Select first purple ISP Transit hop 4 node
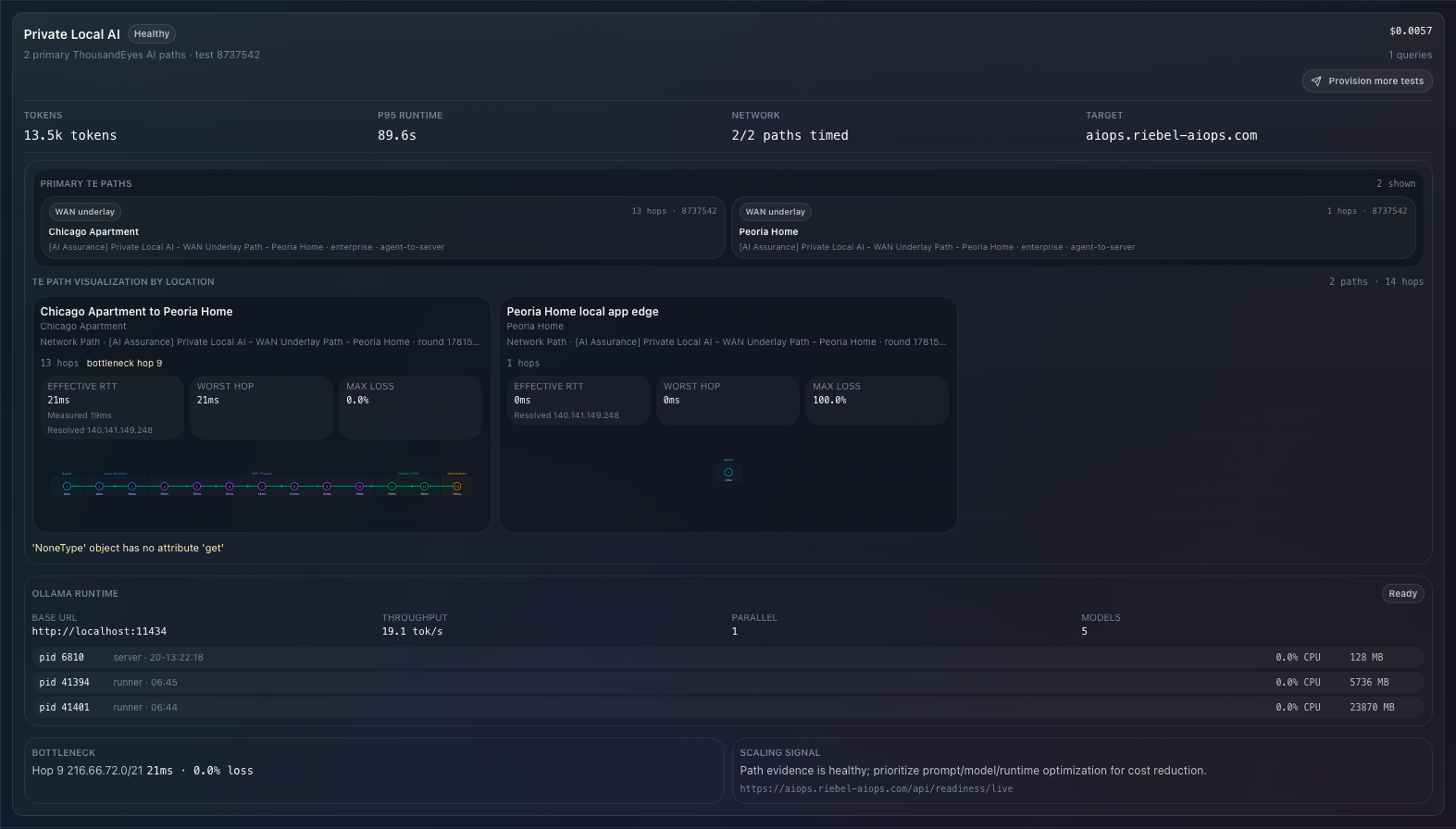This screenshot has width=1456, height=829. pyautogui.click(x=165, y=486)
